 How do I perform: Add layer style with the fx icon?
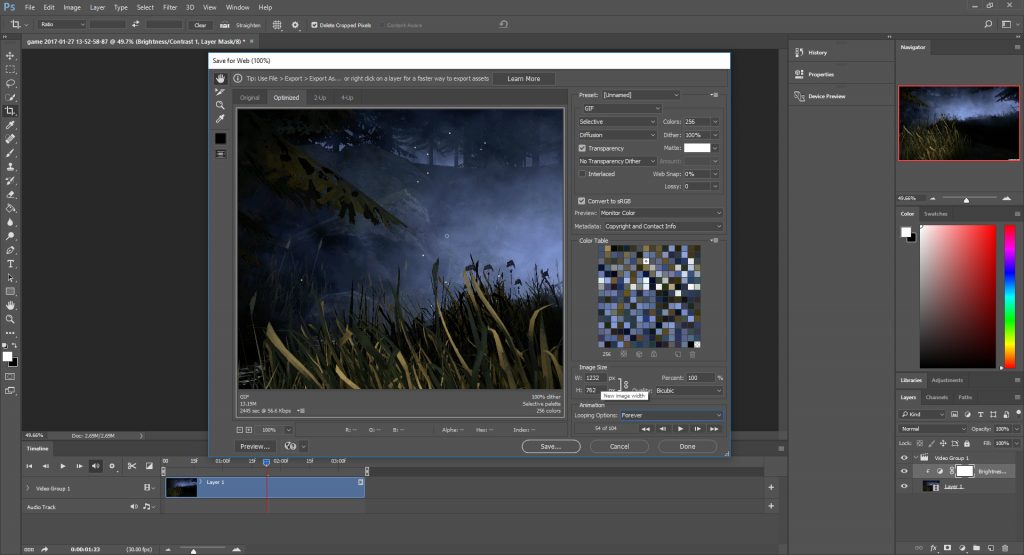coord(933,548)
